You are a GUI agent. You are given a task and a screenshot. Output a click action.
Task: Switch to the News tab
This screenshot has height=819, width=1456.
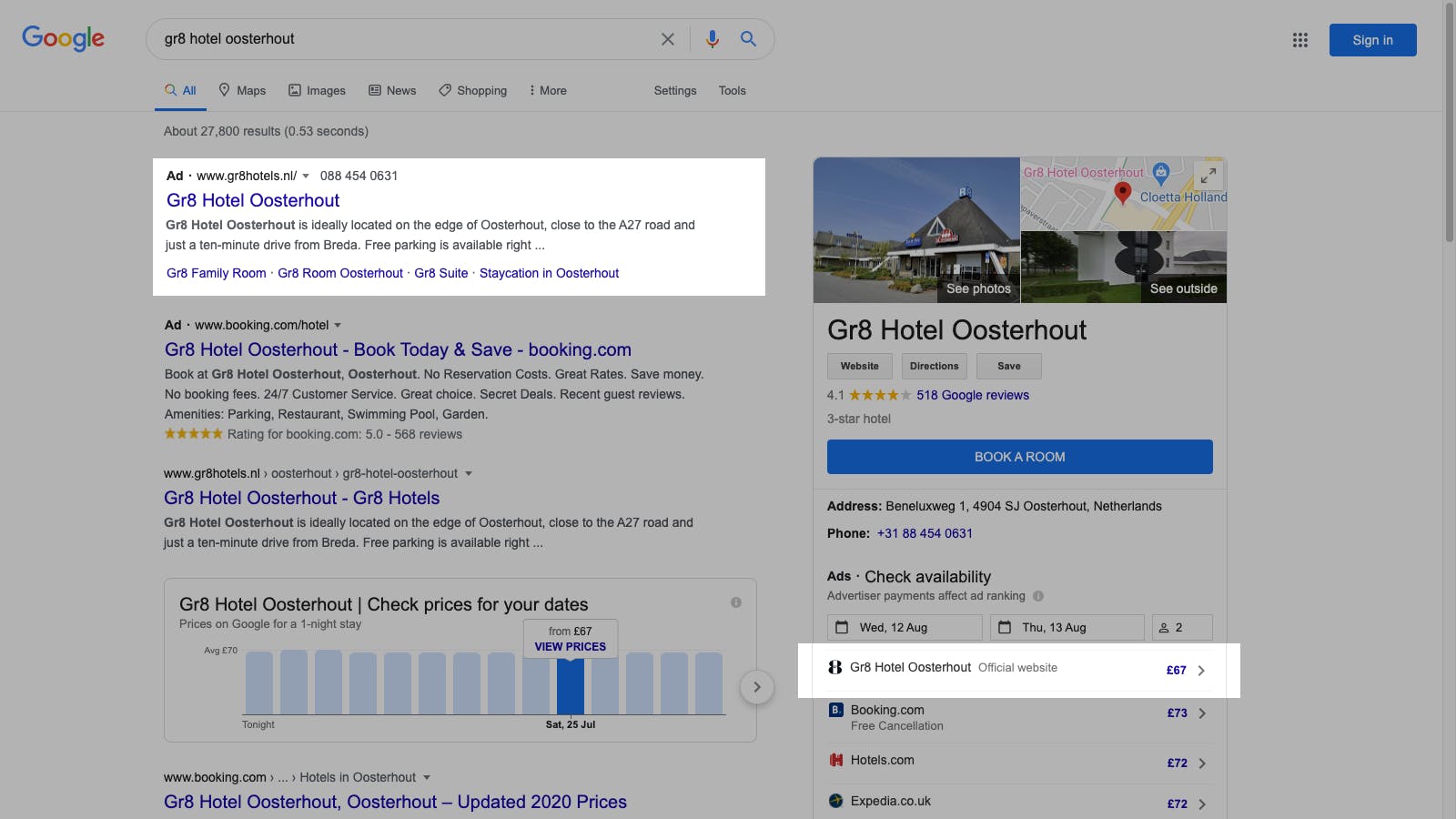click(x=392, y=90)
